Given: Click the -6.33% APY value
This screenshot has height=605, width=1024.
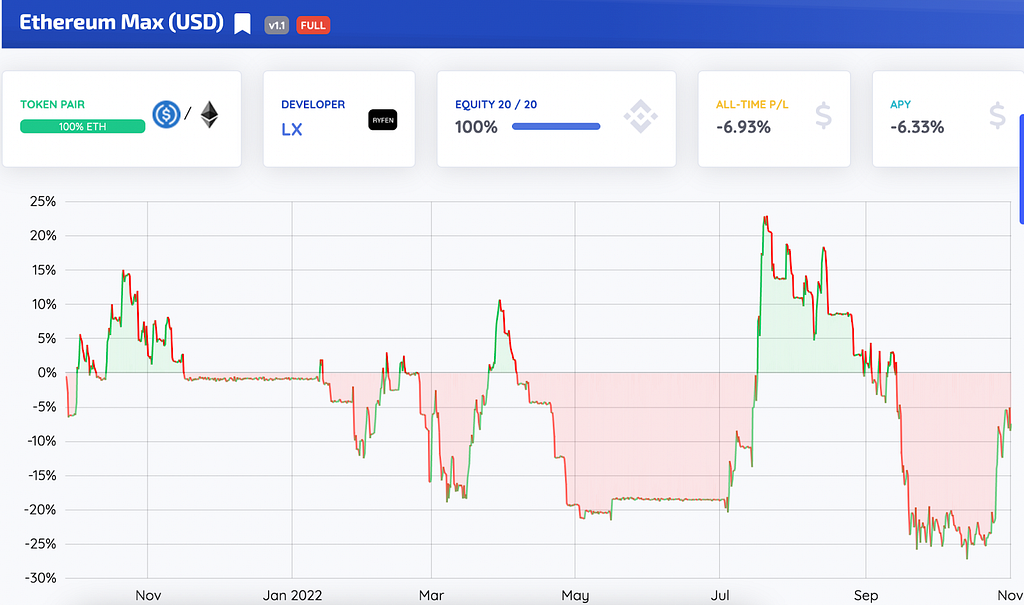Looking at the screenshot, I should click(x=917, y=127).
